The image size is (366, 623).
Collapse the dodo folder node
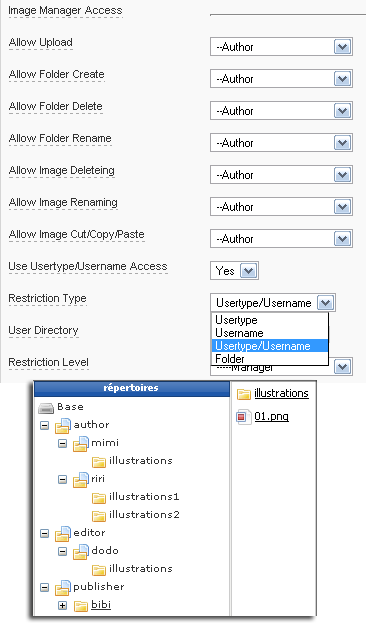[63, 551]
